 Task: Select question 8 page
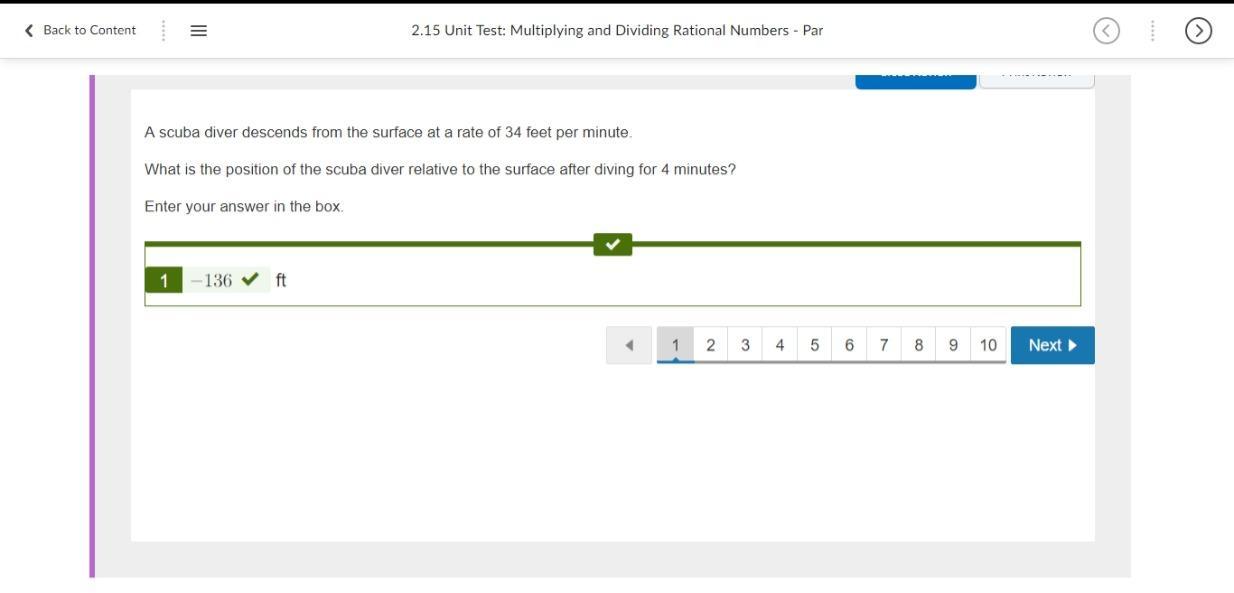918,345
